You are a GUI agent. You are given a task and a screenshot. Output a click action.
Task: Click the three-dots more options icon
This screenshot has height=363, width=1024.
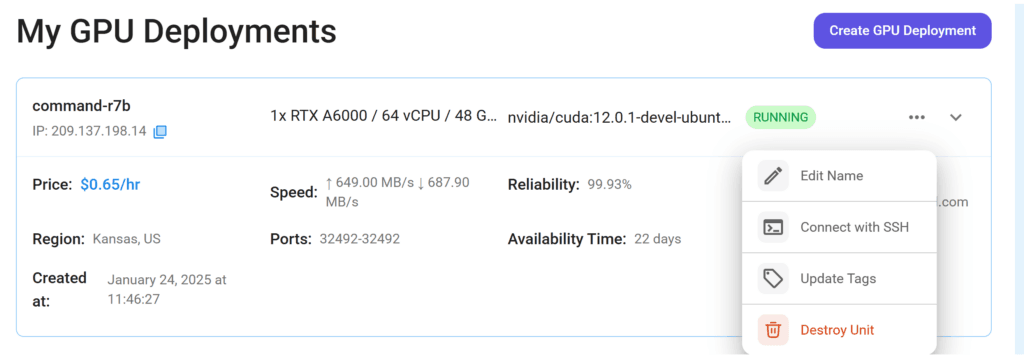pyautogui.click(x=916, y=118)
